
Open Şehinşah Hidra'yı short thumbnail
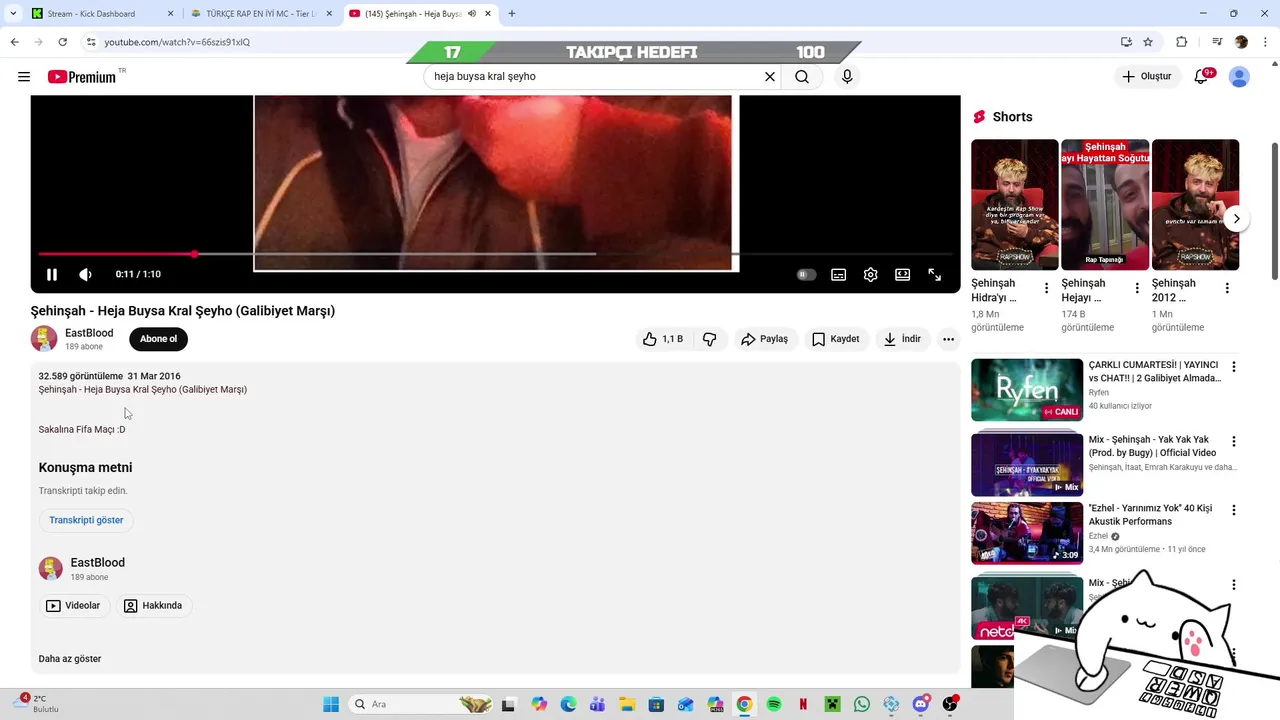(1014, 205)
